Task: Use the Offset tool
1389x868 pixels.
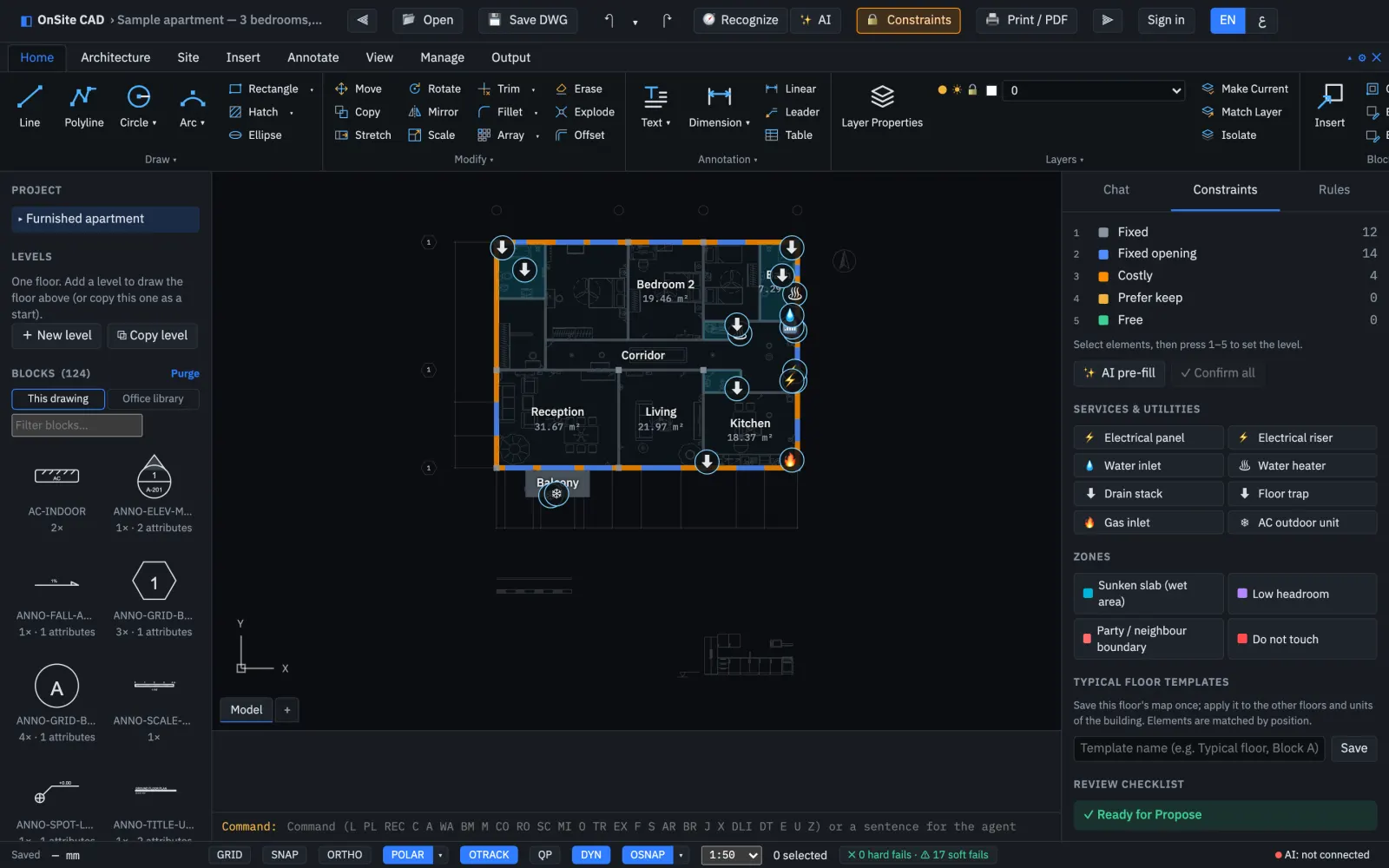Action: (580, 135)
